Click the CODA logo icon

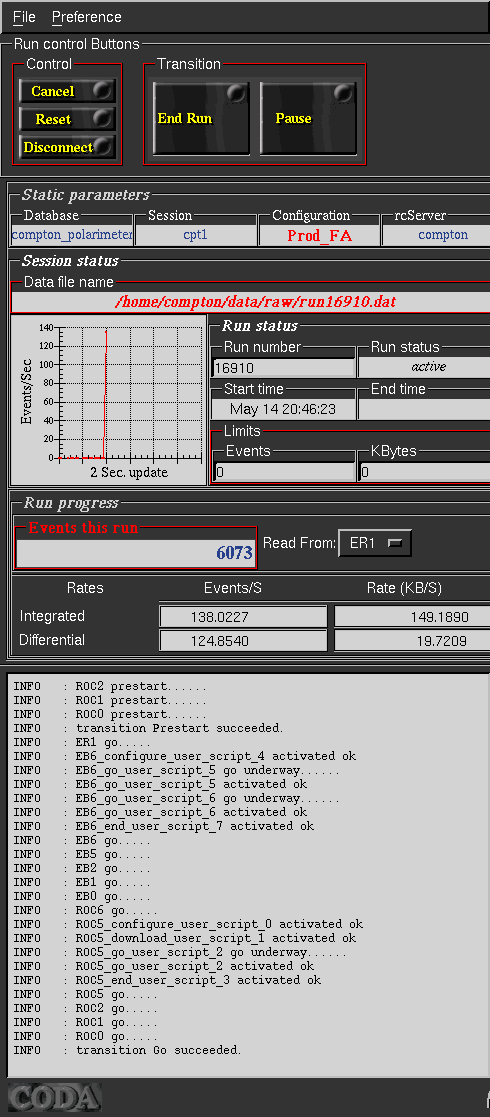point(54,1098)
